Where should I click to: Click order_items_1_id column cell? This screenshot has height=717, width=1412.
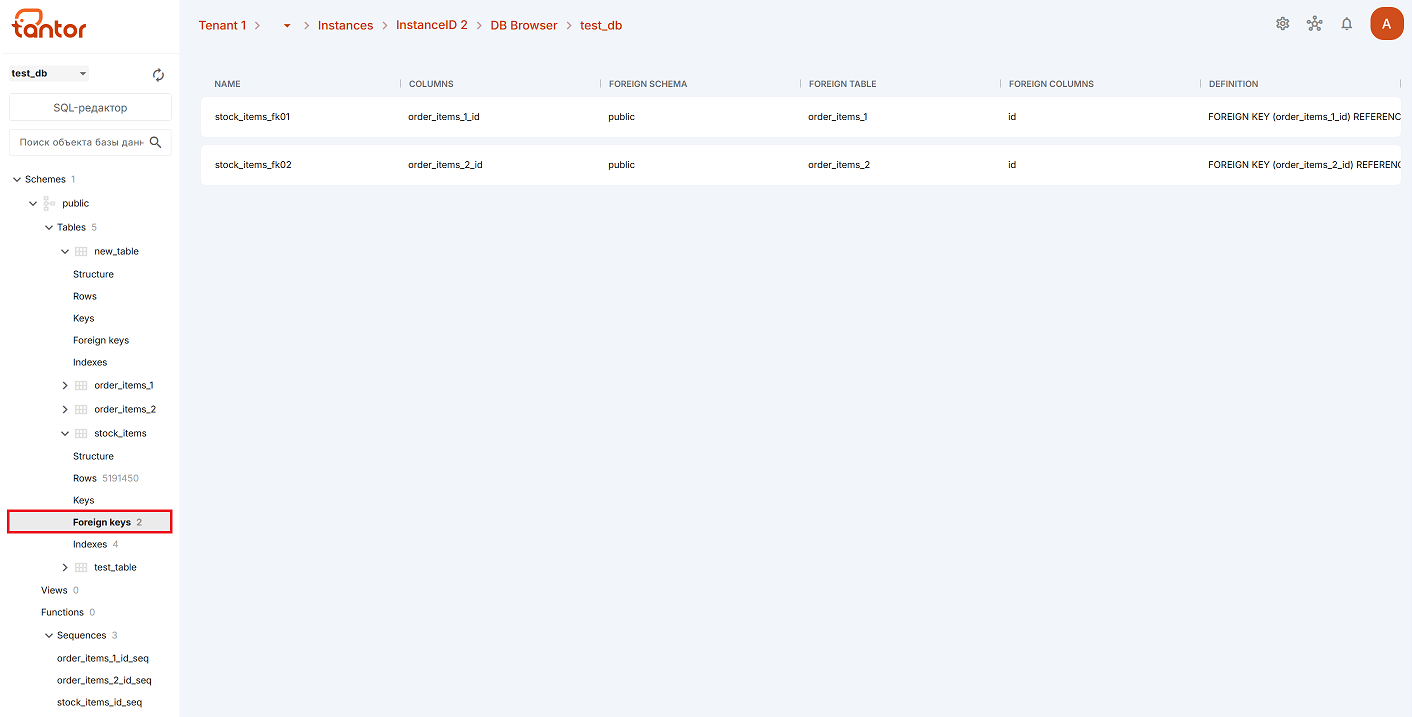(x=444, y=117)
